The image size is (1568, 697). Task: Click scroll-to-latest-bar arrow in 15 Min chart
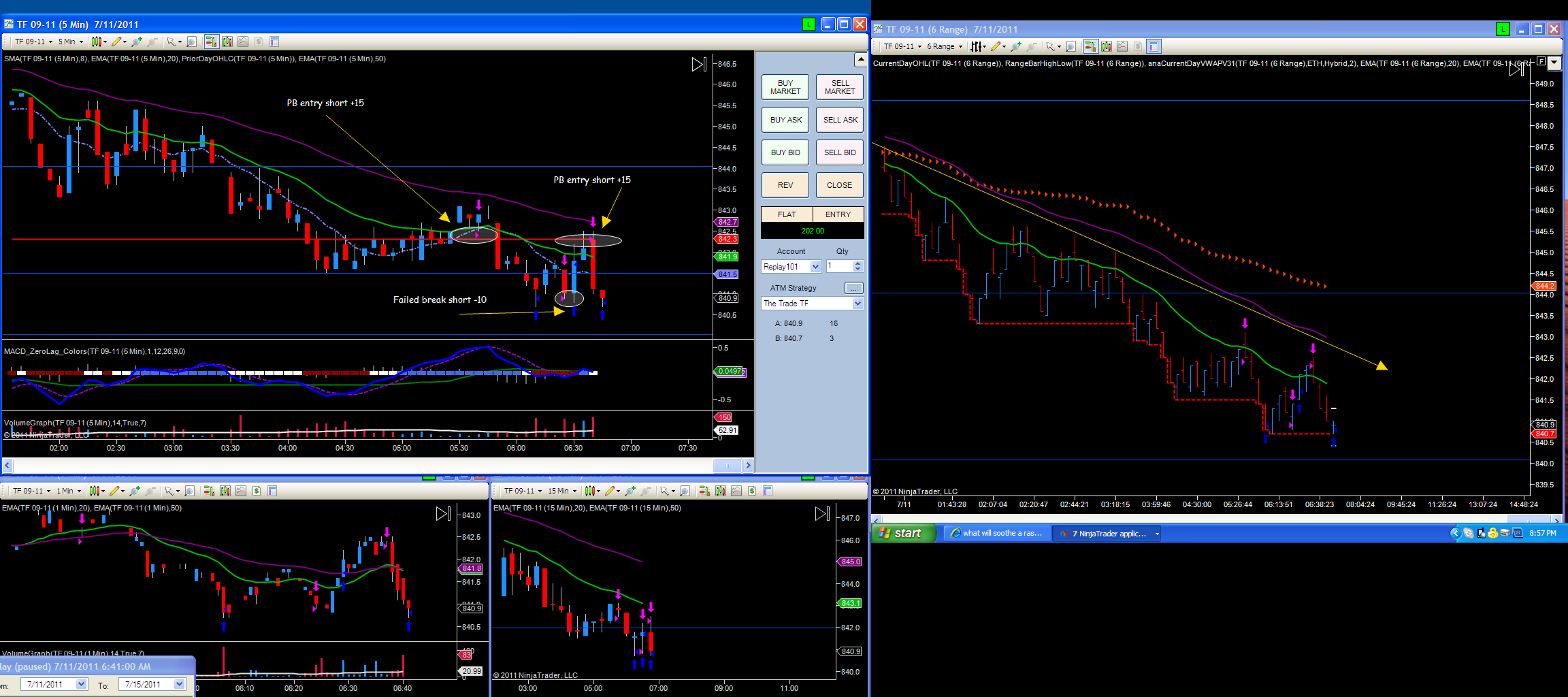[x=822, y=514]
